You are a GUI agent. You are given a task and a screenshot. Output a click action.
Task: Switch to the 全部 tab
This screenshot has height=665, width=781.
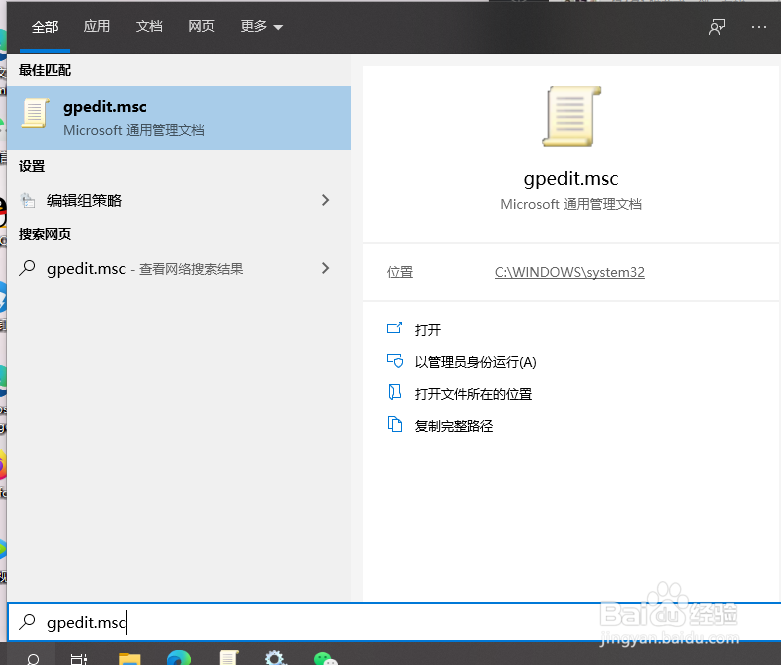click(x=45, y=26)
